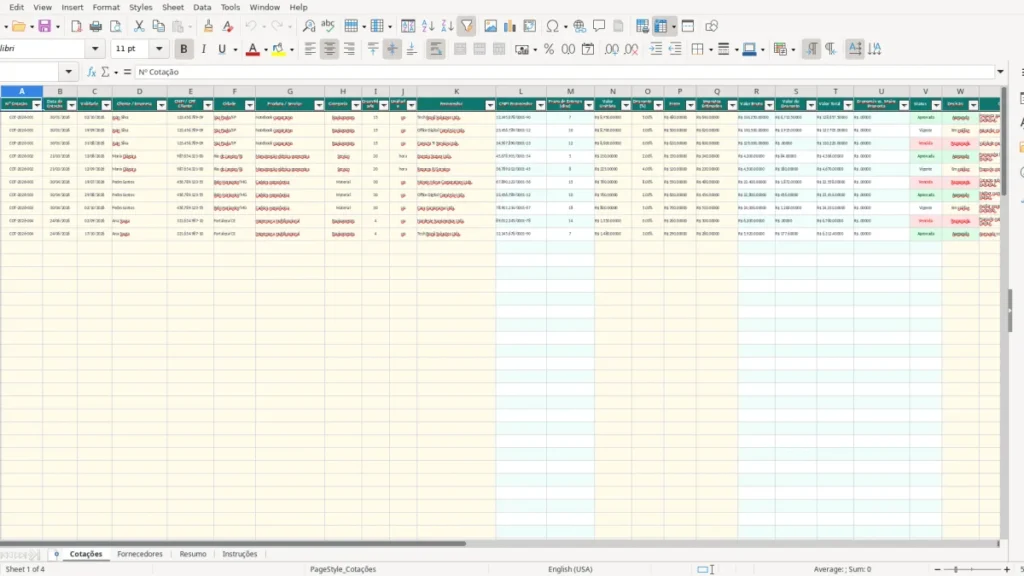Click the Print icon in toolbar

[x=95, y=26]
